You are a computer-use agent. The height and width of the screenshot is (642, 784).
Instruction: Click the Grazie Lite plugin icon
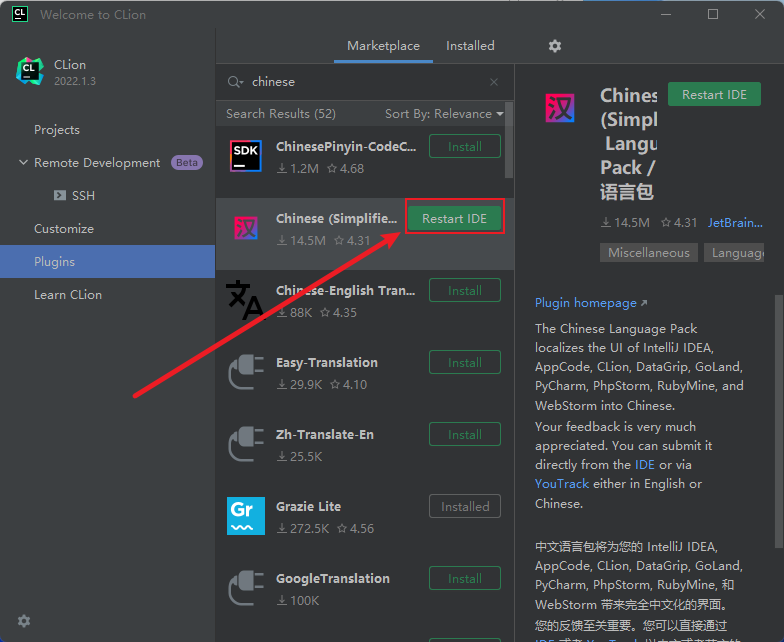[246, 516]
